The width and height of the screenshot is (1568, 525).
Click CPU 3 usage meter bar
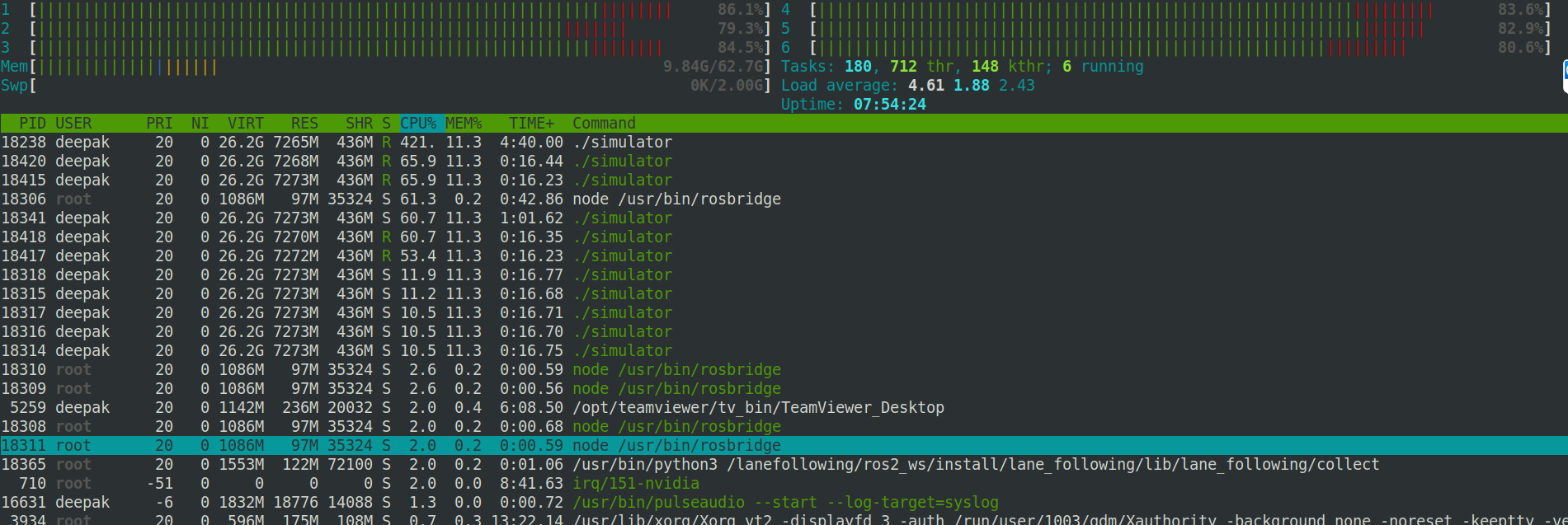tap(400, 48)
